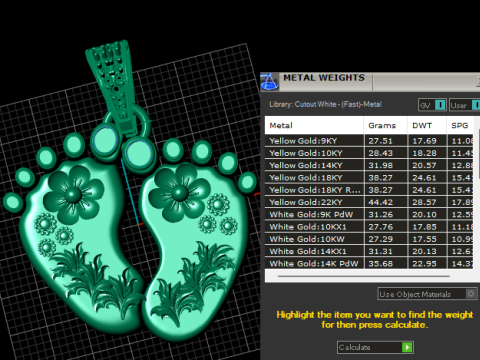
Task: Select the White Gold:10KW row
Action: click(x=369, y=239)
